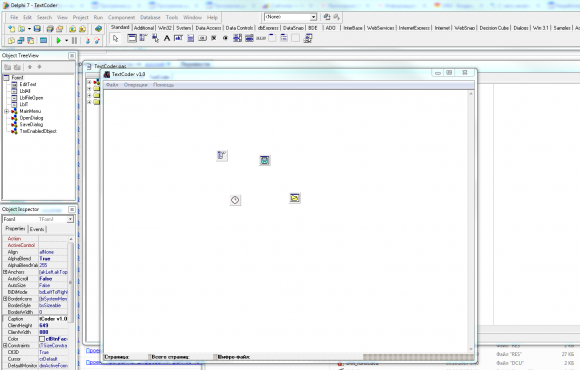Switch to the Win32 palette tab
580x370 pixels.
click(x=165, y=28)
